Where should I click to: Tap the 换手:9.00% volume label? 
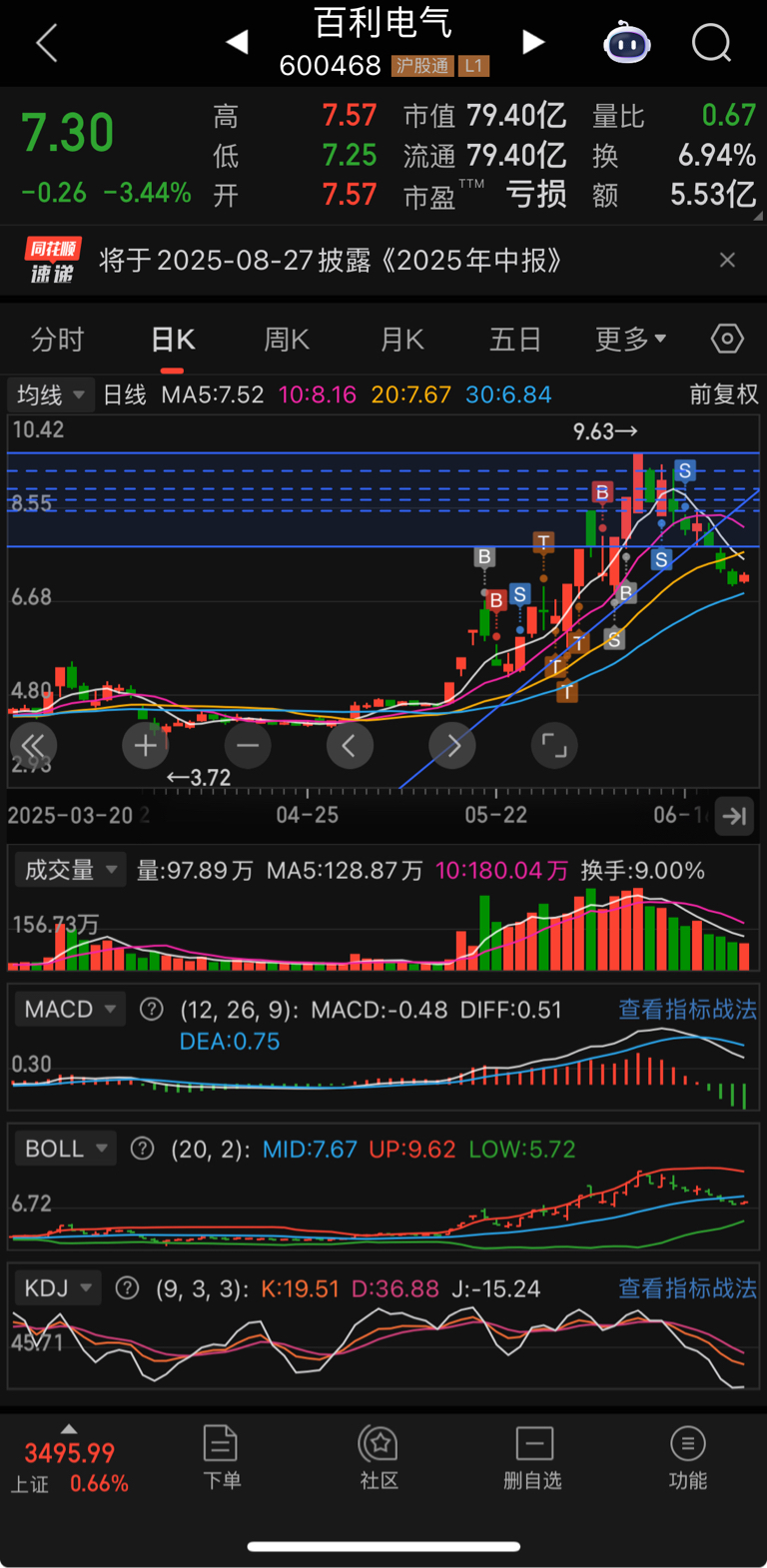point(643,870)
